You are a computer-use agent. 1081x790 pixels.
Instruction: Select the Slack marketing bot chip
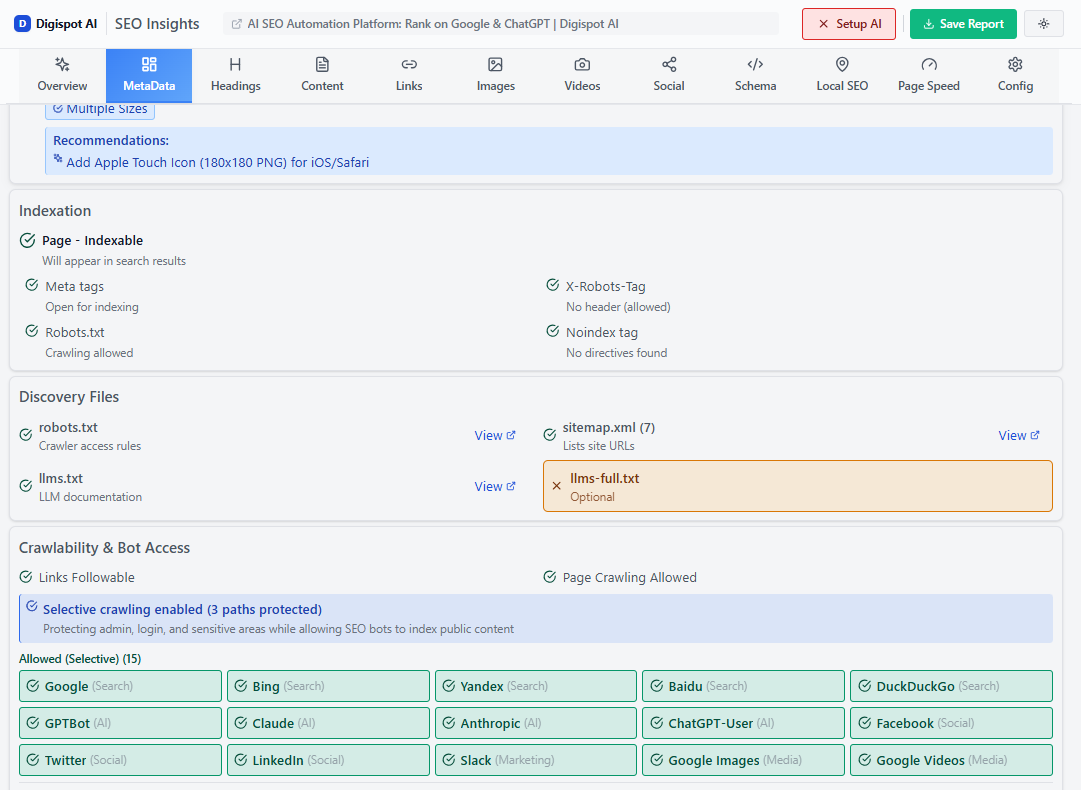[536, 760]
